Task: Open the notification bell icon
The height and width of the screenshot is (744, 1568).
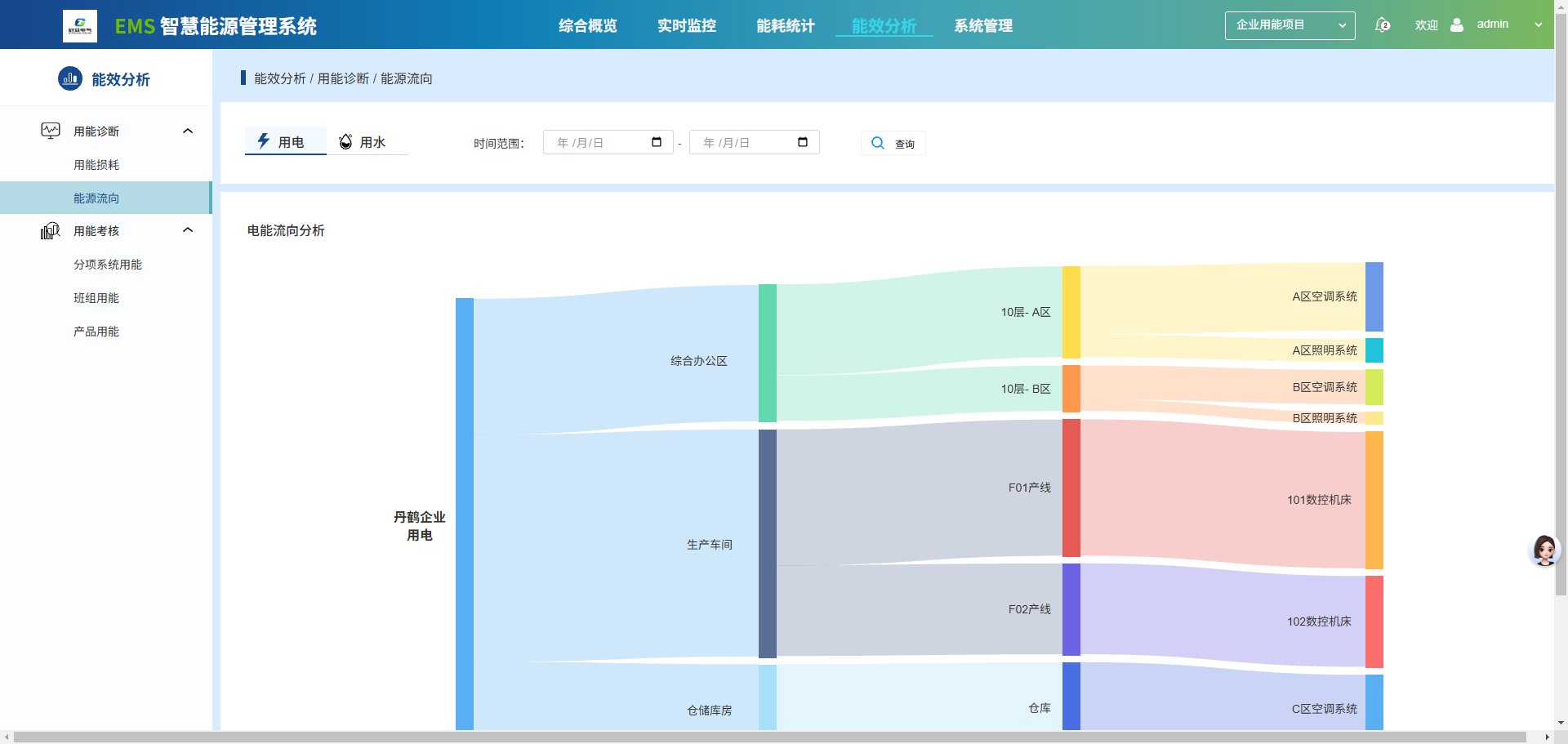Action: (1382, 25)
